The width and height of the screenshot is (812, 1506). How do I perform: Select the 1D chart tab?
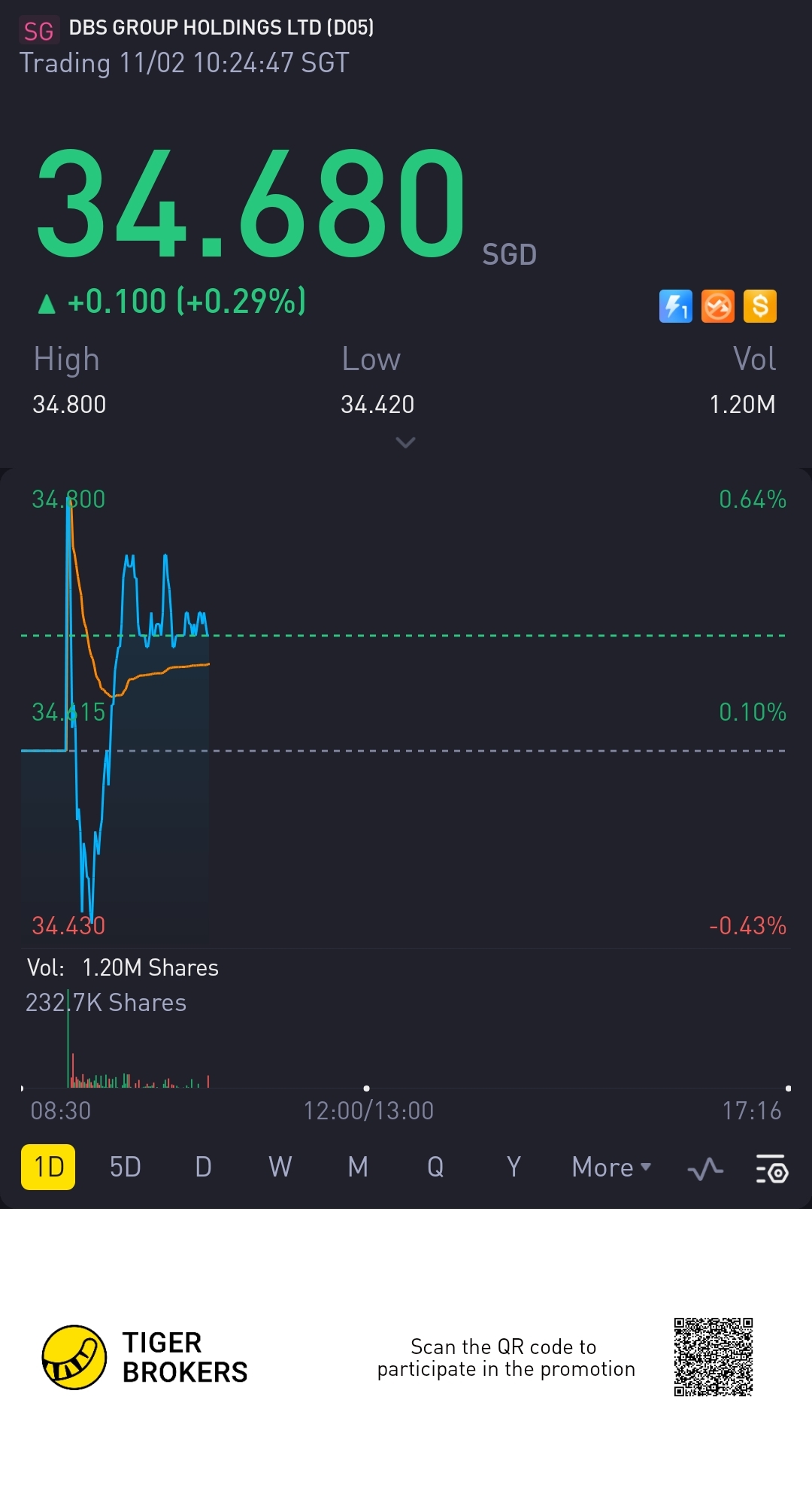48,1167
